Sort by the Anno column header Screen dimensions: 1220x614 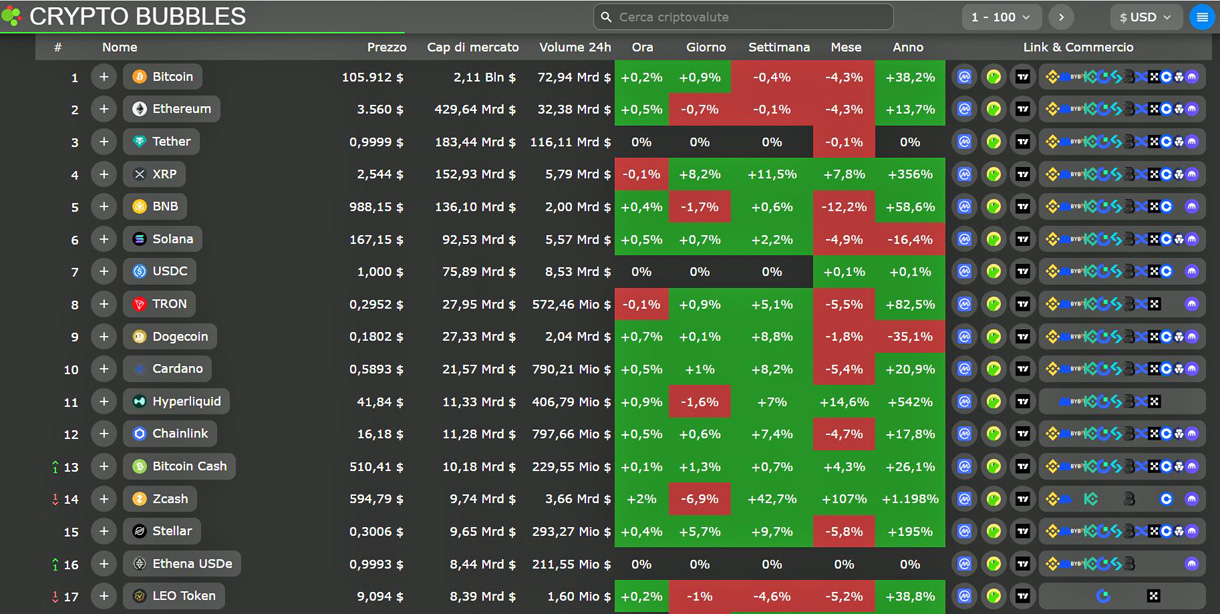click(909, 47)
